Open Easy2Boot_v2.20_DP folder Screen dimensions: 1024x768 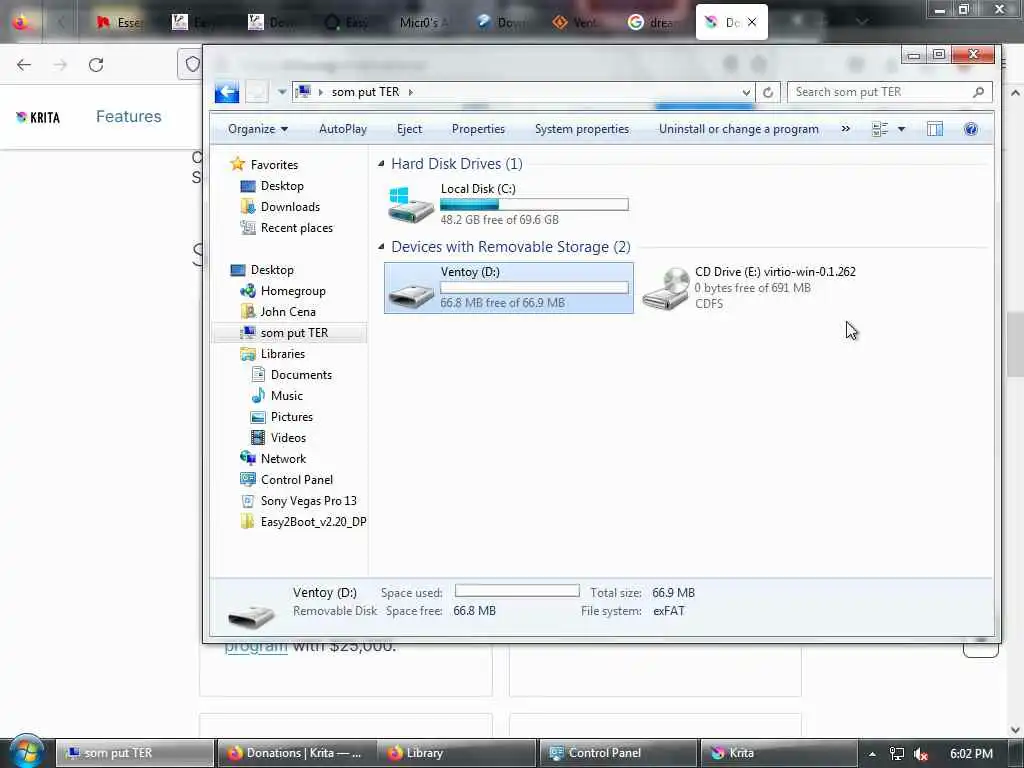[313, 521]
